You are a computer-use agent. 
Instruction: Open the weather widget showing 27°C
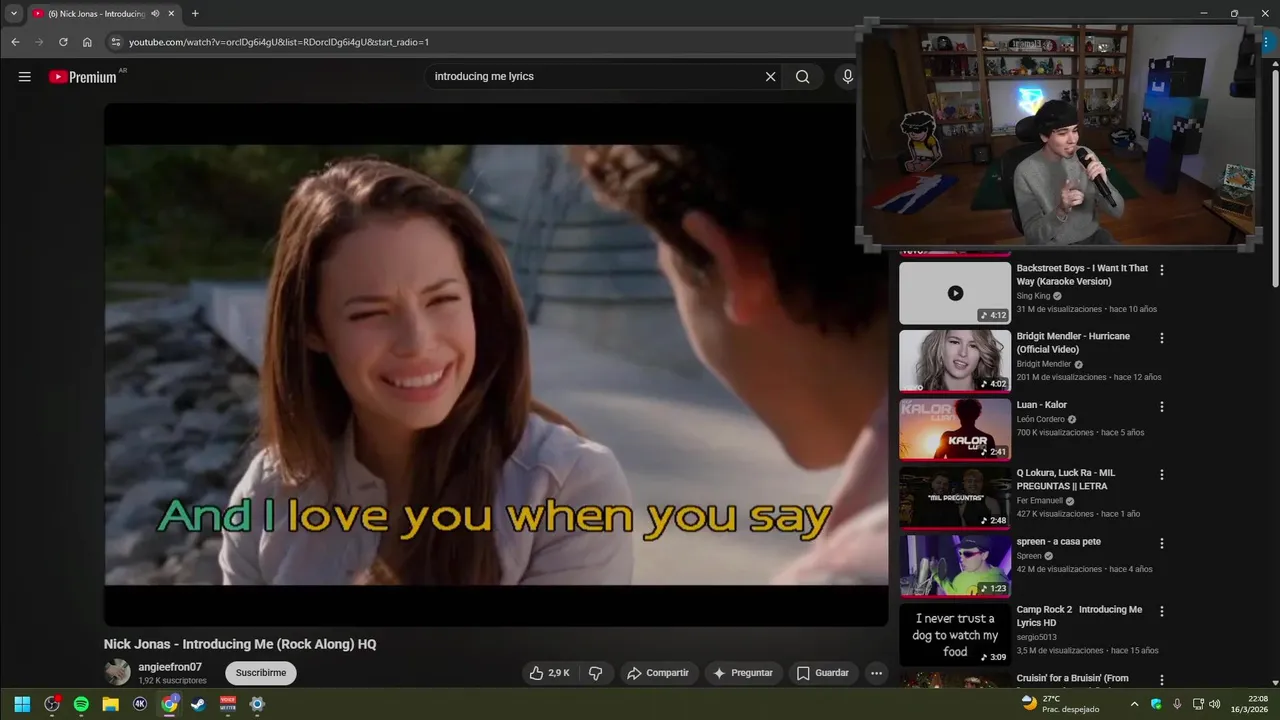click(x=1060, y=704)
